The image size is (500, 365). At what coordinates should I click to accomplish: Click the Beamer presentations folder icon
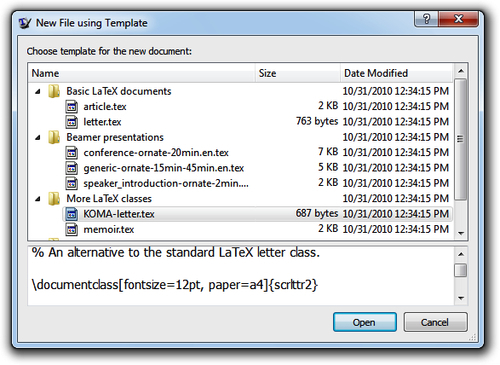[x=54, y=137]
